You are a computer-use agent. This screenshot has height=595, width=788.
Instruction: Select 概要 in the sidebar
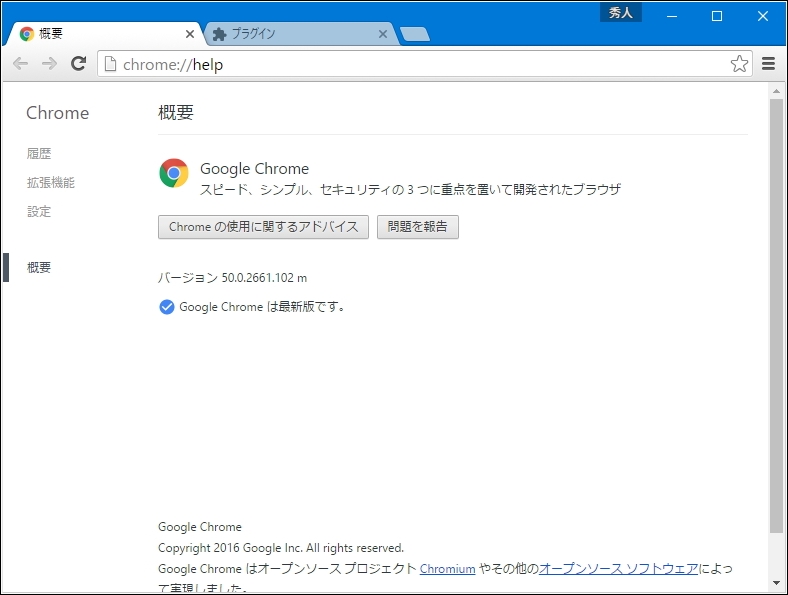pos(39,267)
